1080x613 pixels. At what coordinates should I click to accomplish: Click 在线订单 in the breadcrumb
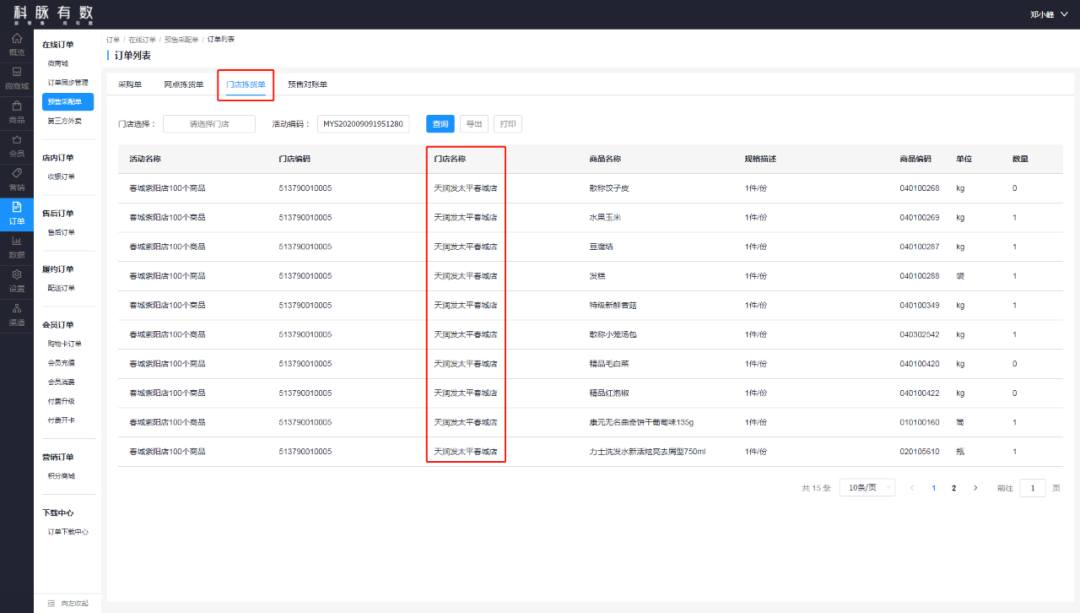coord(142,40)
